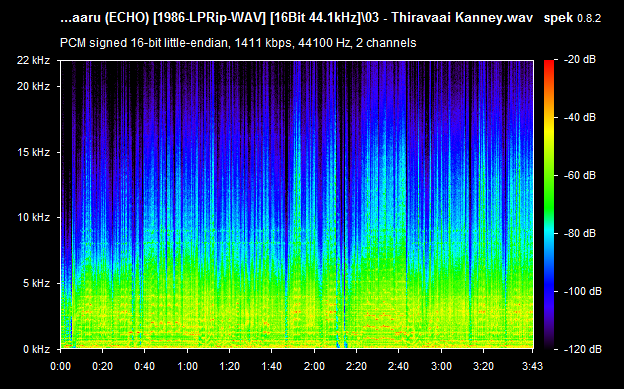
Task: Click the 3:00 time axis marker
Action: (441, 366)
